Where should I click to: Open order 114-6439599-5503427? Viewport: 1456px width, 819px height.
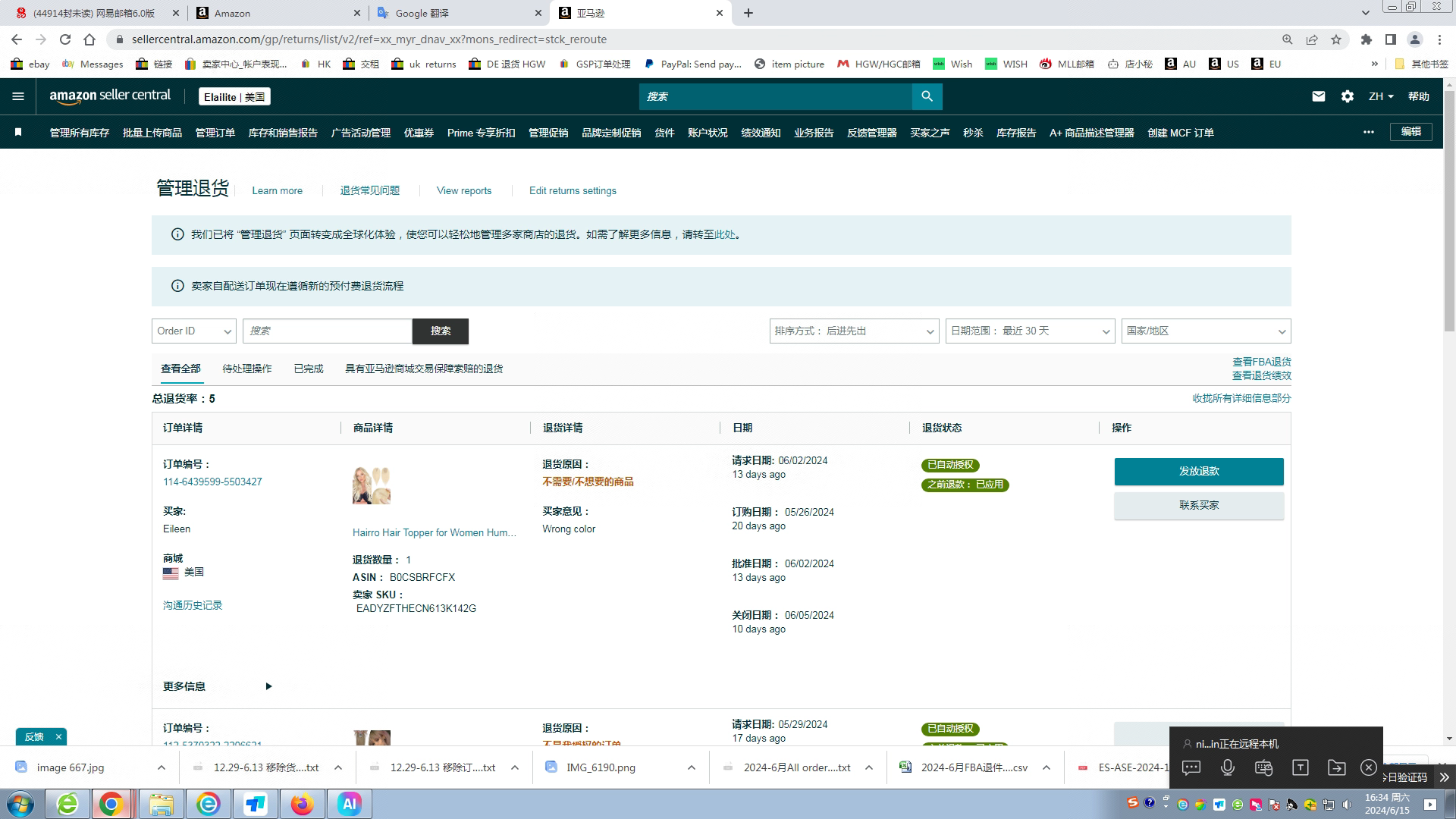point(212,482)
